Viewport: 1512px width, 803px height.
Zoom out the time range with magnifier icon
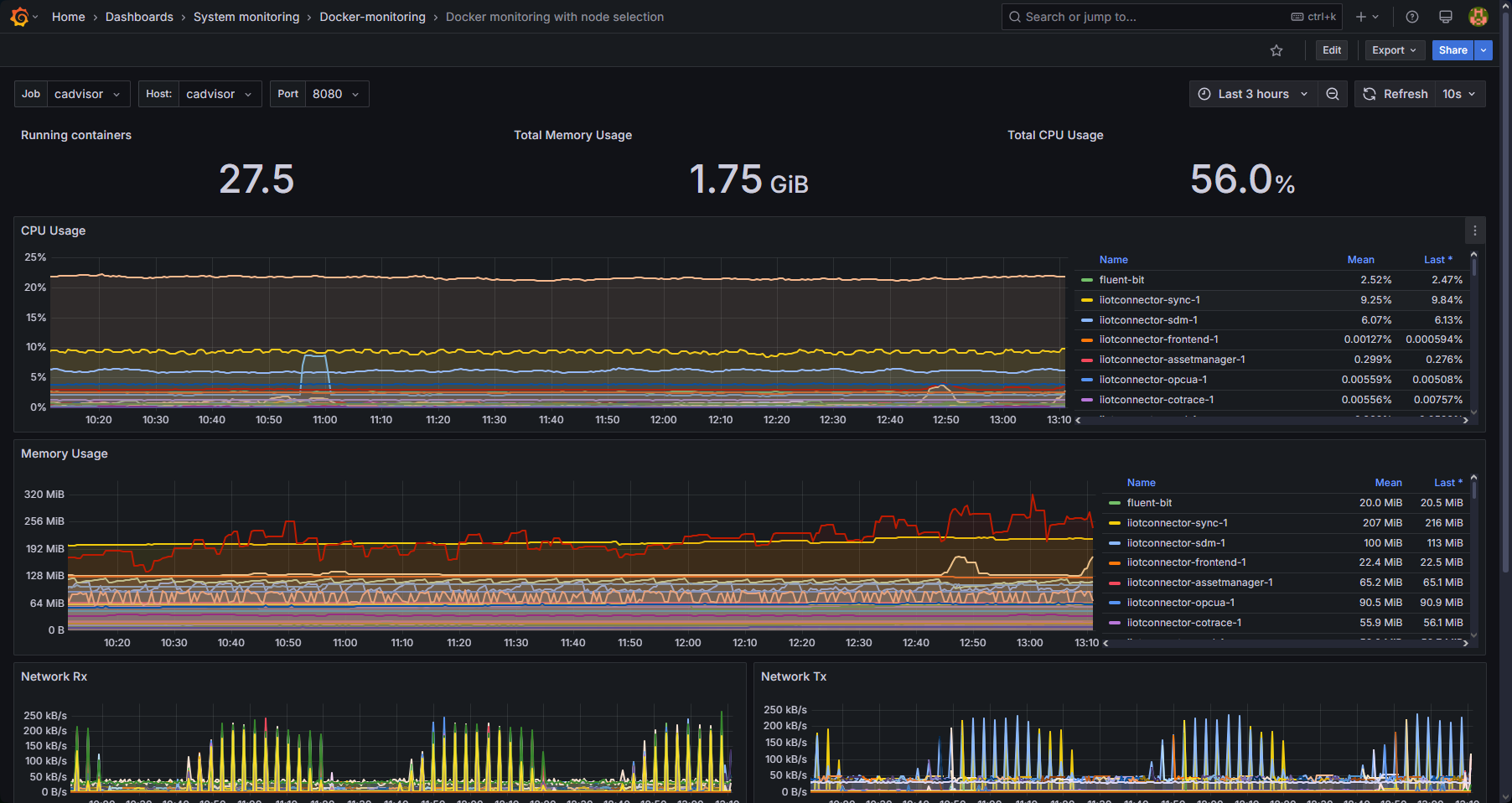pyautogui.click(x=1333, y=94)
